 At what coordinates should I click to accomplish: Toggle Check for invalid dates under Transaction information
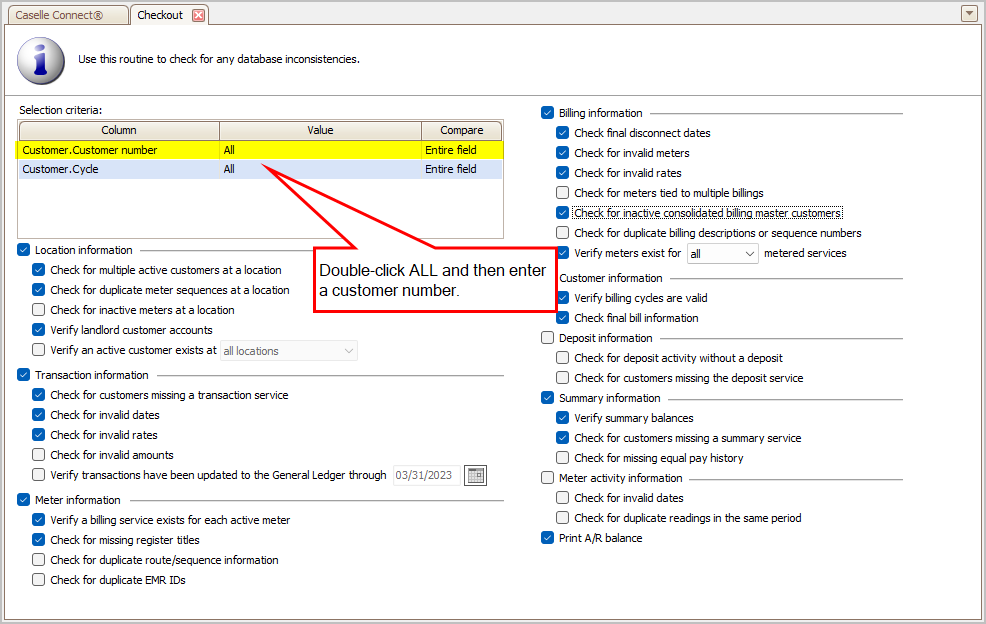click(x=39, y=415)
